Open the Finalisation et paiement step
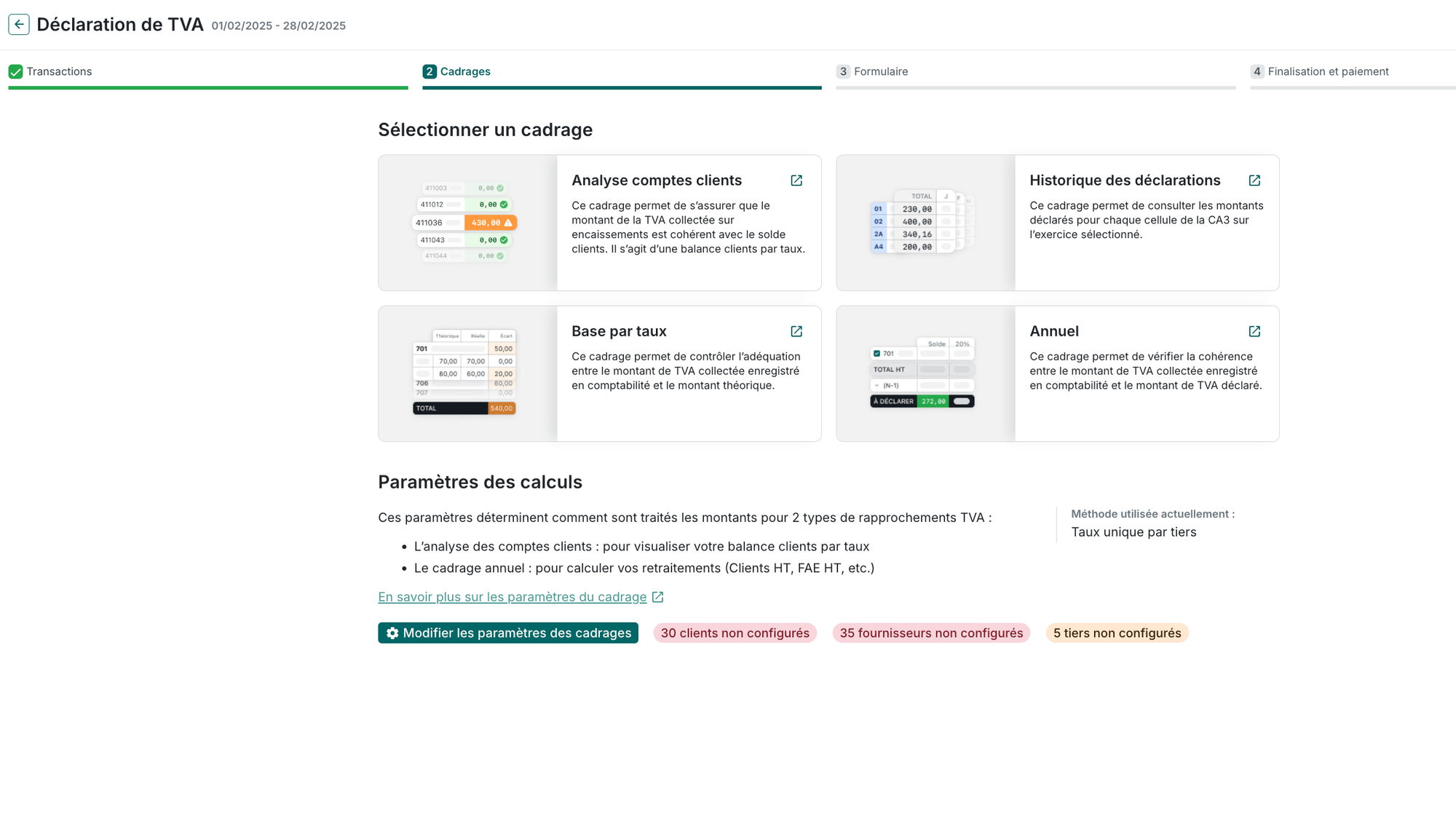1456x819 pixels. coord(1328,71)
